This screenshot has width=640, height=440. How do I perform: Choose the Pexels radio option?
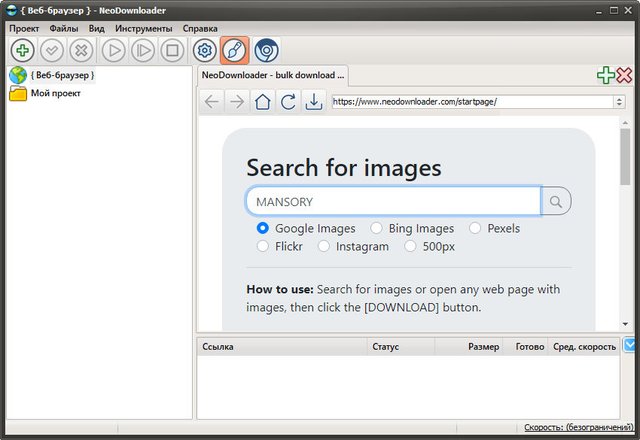pos(475,228)
